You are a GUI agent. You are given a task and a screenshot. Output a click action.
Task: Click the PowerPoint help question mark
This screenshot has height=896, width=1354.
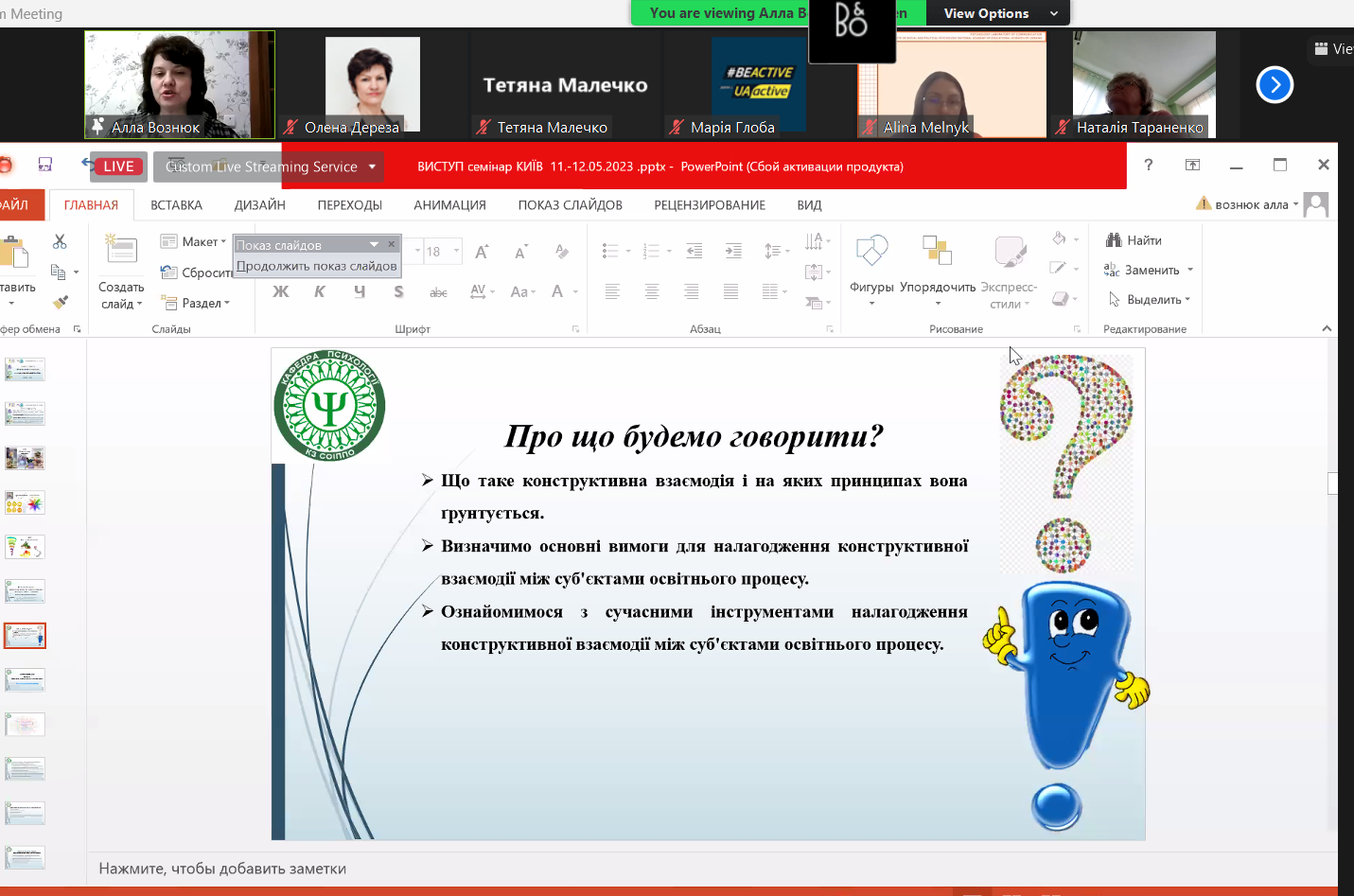point(1149,165)
